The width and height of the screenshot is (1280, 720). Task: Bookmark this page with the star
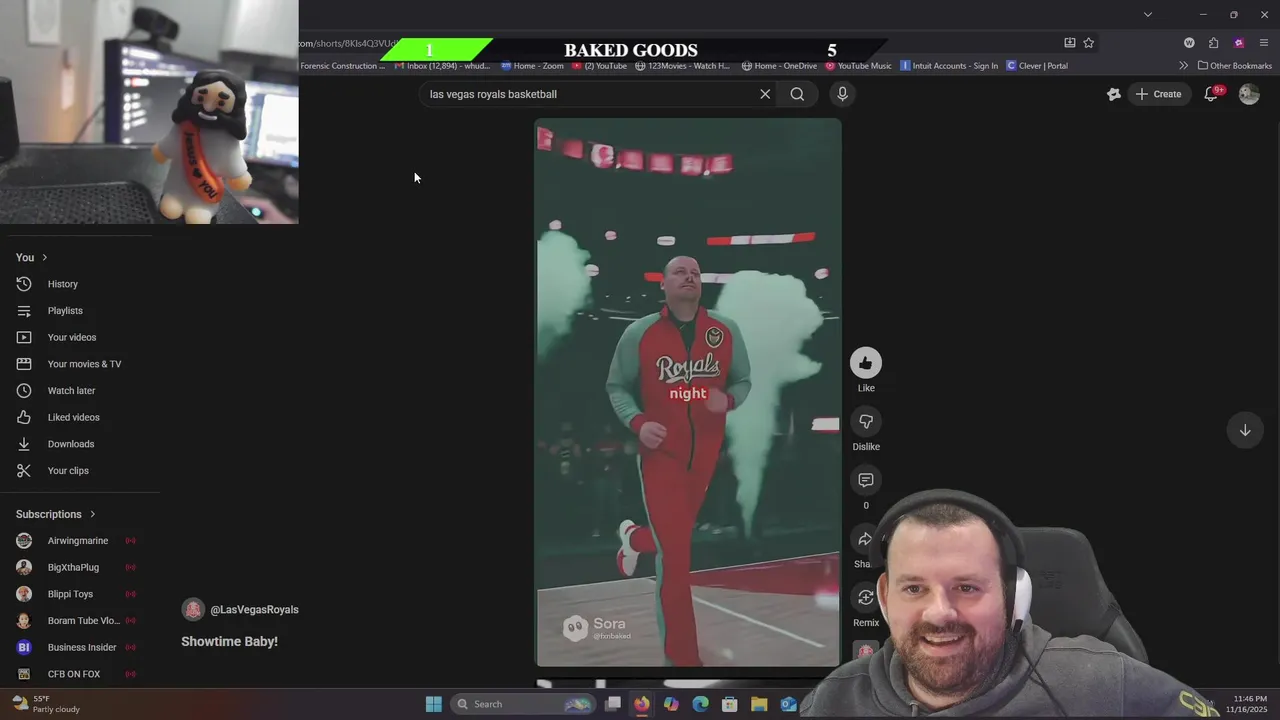coord(1089,43)
